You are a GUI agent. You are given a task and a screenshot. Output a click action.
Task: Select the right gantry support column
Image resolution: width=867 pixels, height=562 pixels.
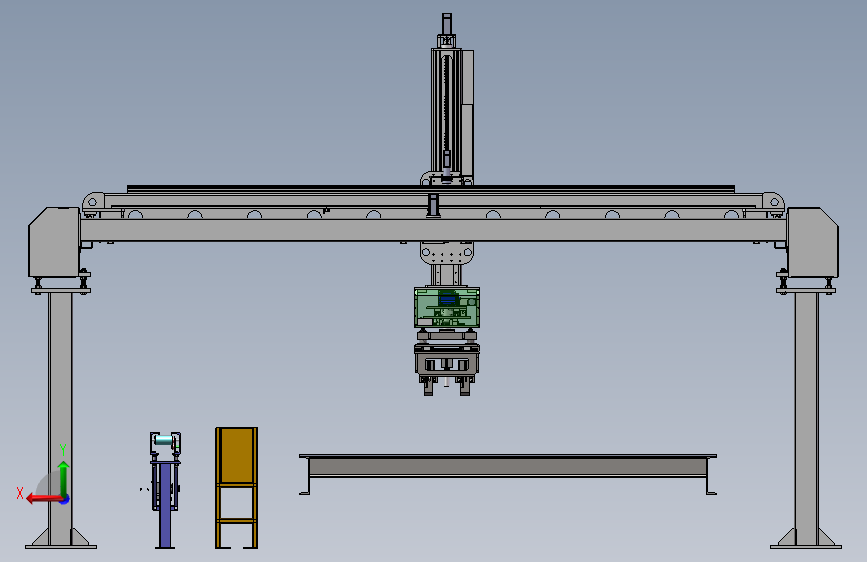pyautogui.click(x=807, y=418)
